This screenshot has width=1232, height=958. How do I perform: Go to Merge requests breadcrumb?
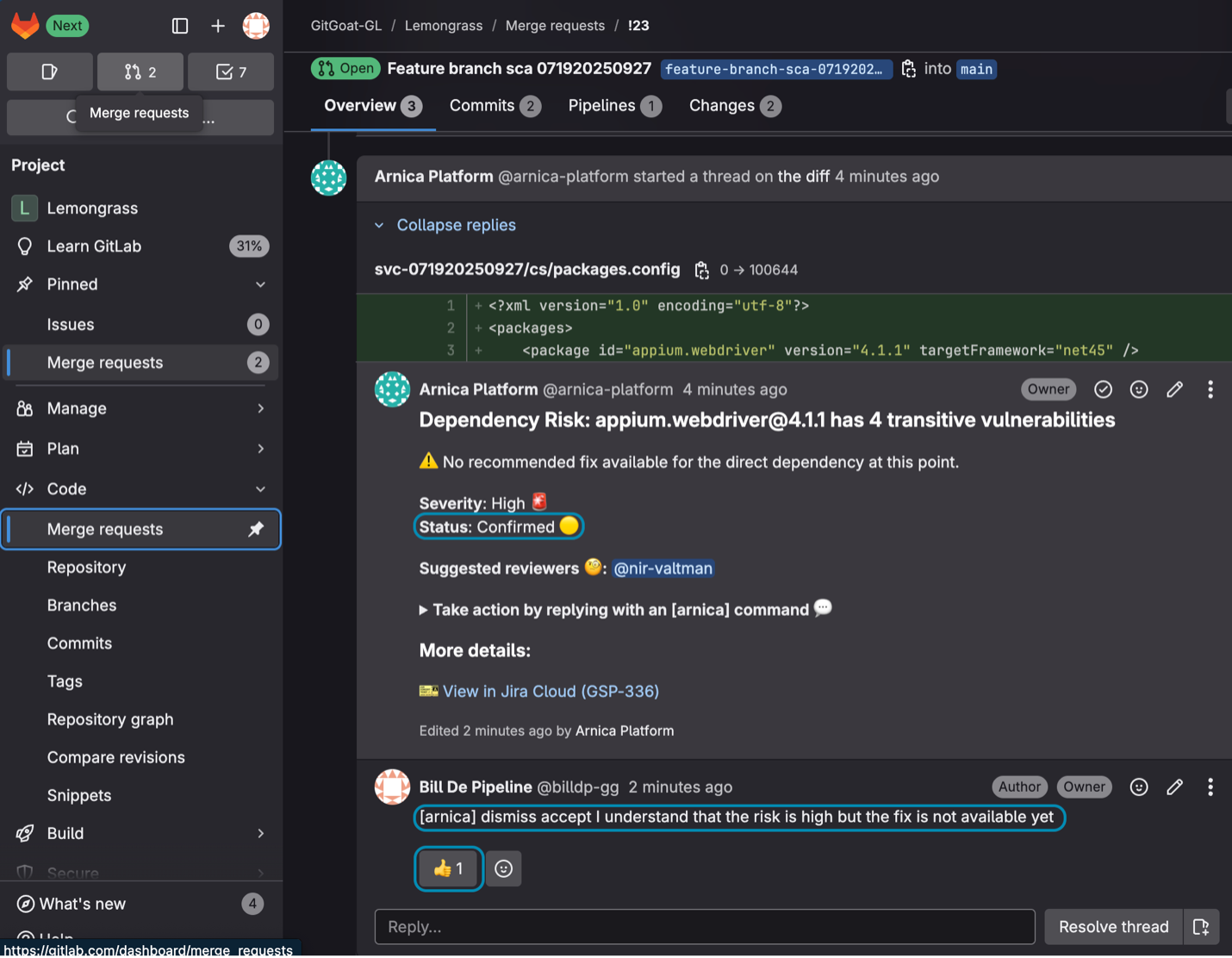tap(555, 26)
